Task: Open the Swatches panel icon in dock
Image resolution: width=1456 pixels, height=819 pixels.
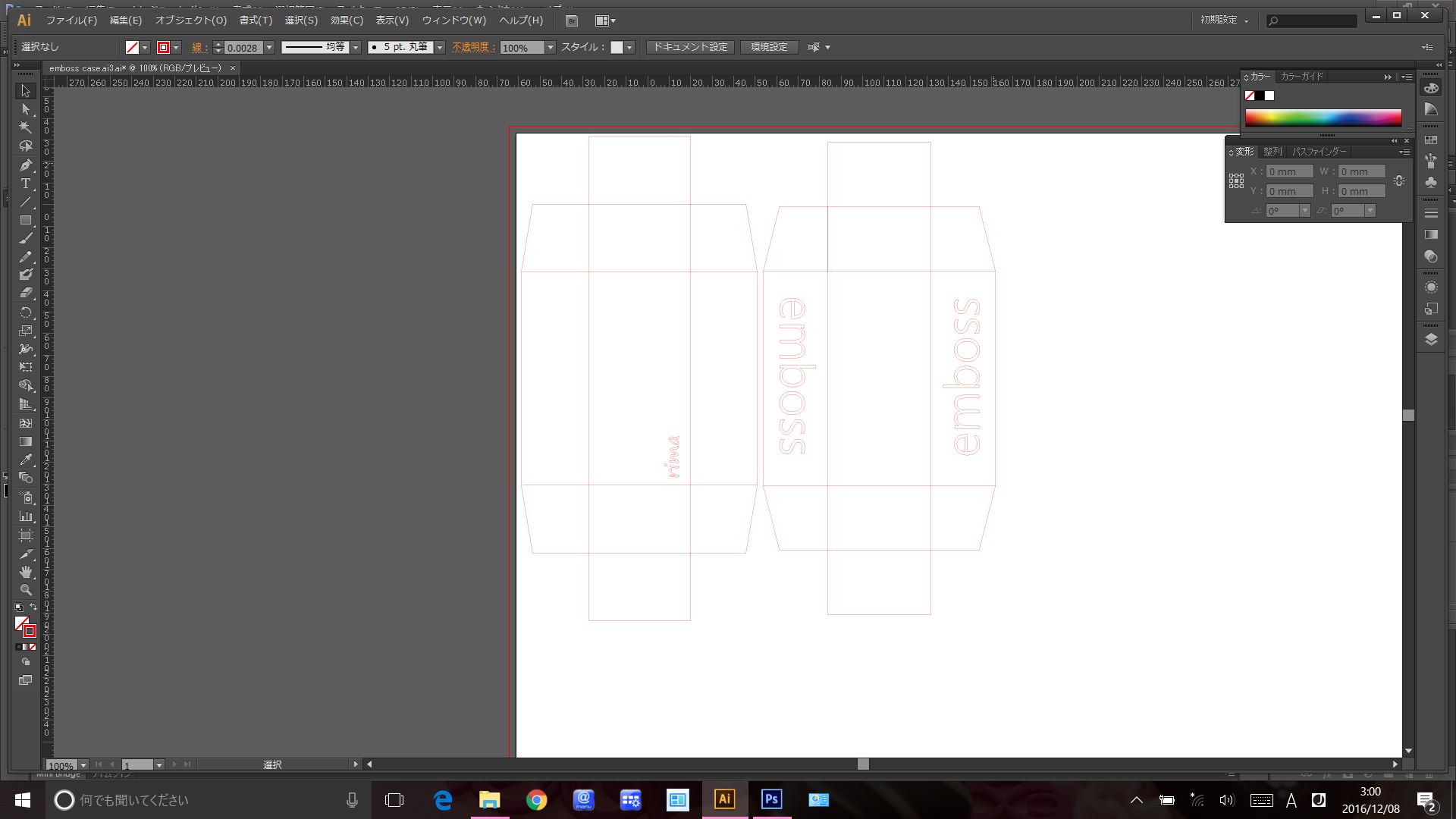Action: [1431, 140]
